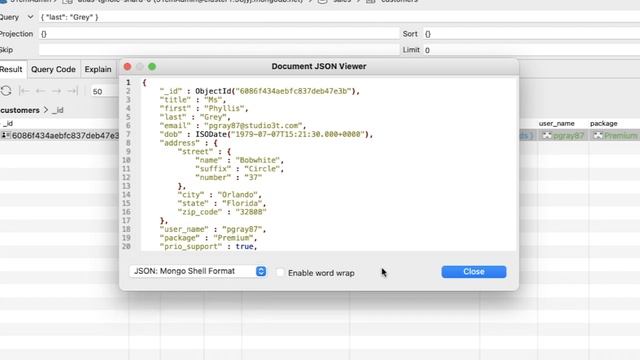Click the Query input field

[x=339, y=17]
